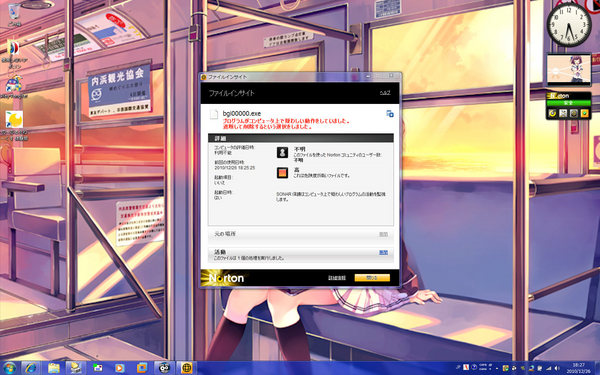Click the Norton logo in the dialog footer

click(x=226, y=278)
